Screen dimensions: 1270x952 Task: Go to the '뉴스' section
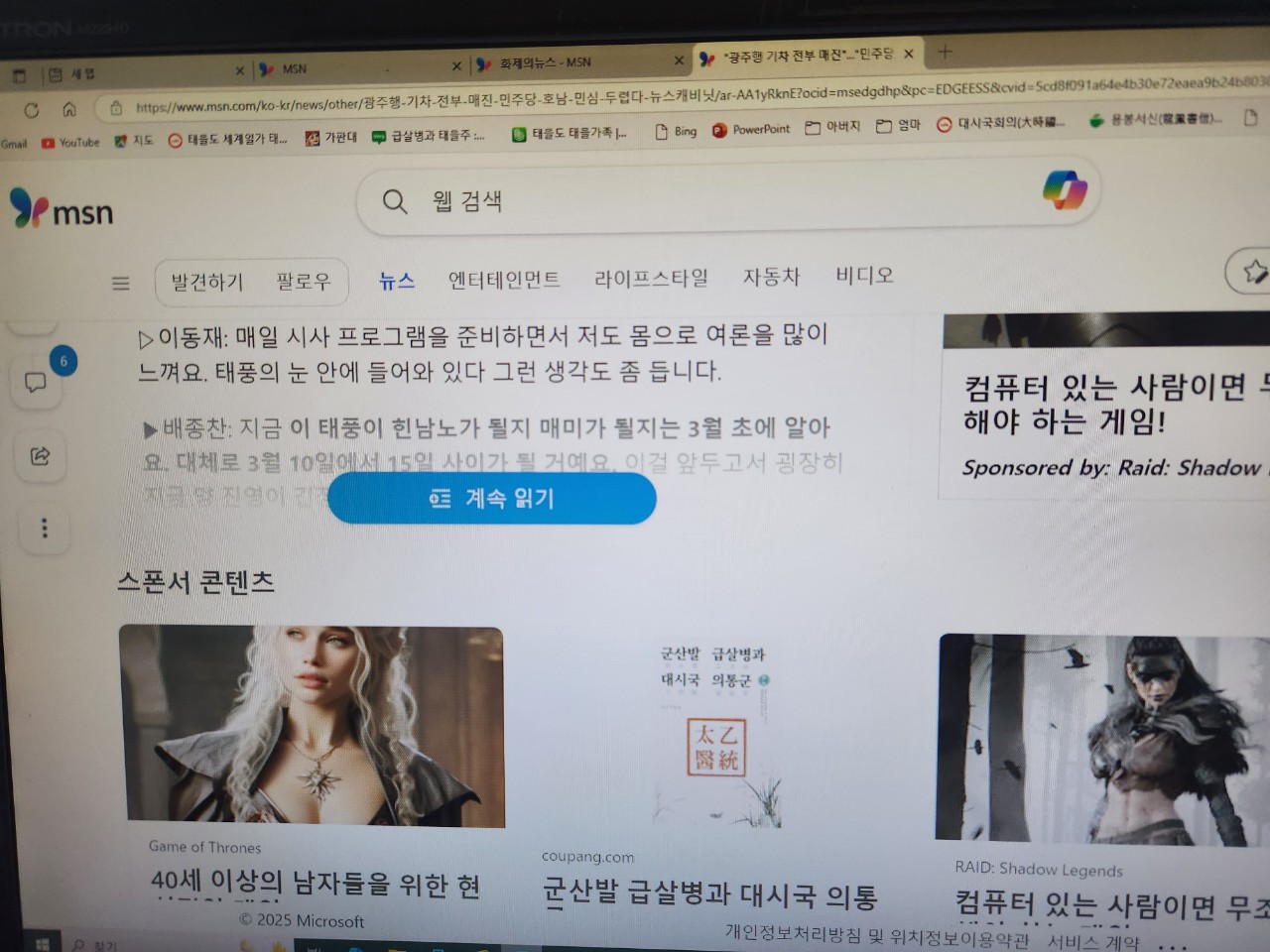pyautogui.click(x=397, y=281)
